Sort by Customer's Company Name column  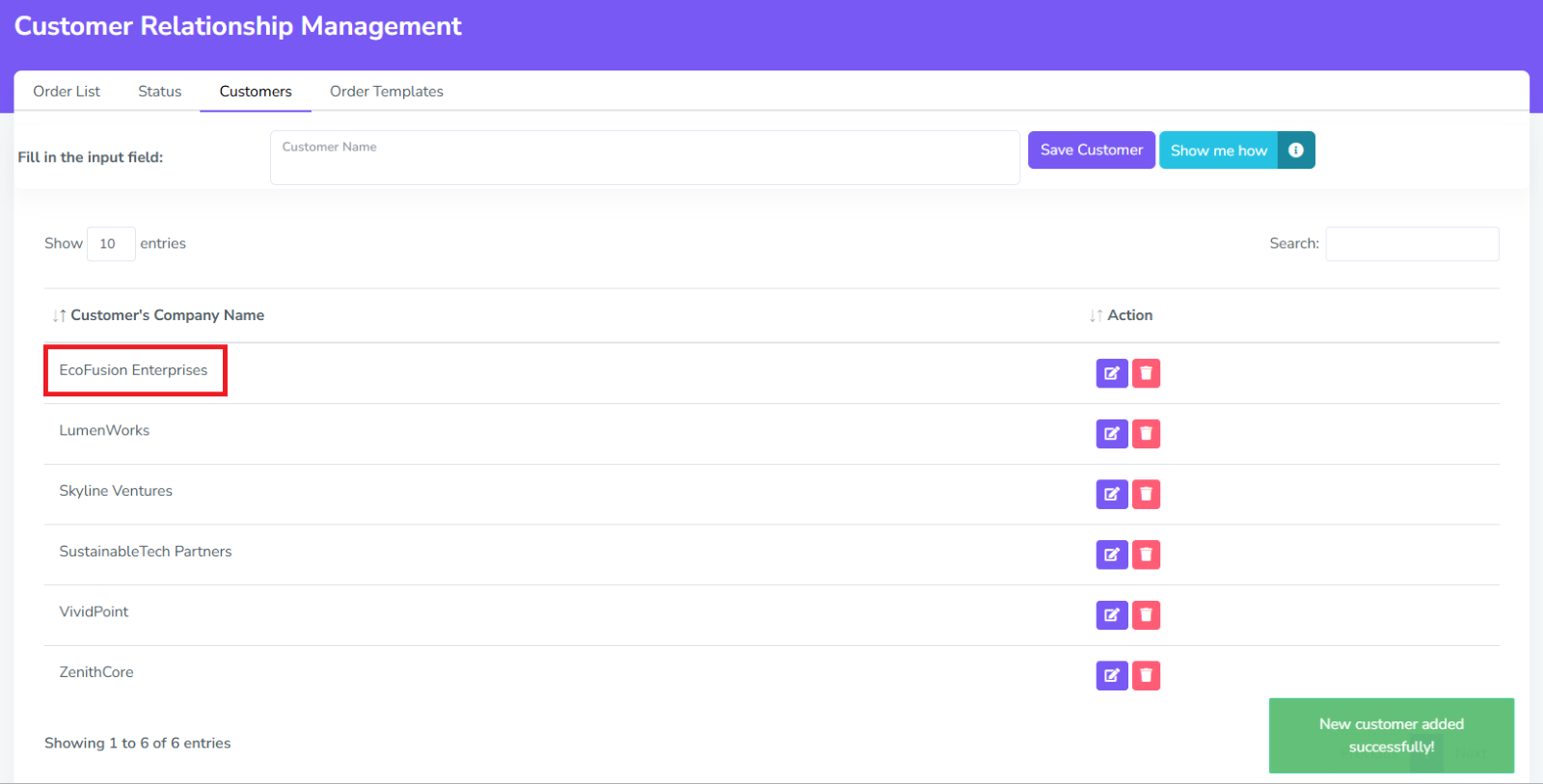(167, 315)
